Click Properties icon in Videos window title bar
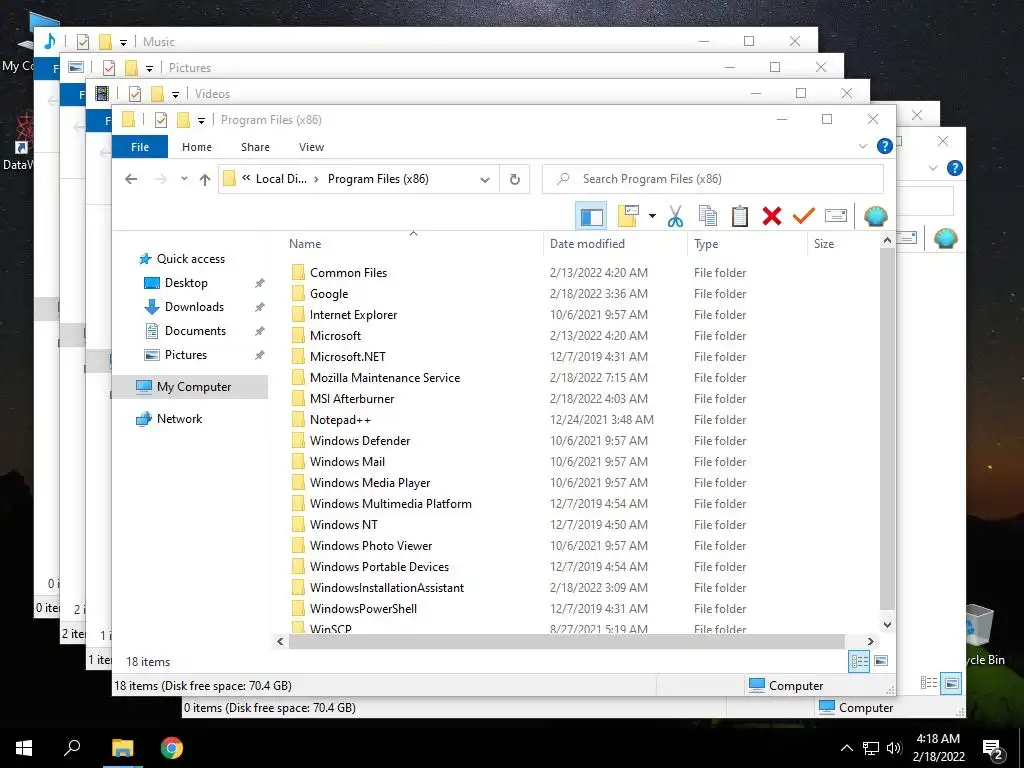Viewport: 1024px width, 768px height. [135, 93]
